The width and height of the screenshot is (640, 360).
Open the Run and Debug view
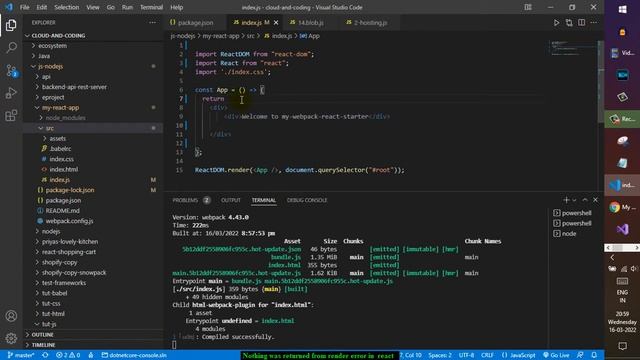tap(11, 93)
